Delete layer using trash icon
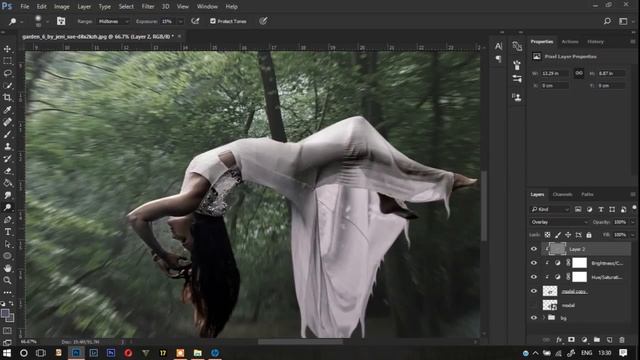640x360 pixels. coord(622,340)
